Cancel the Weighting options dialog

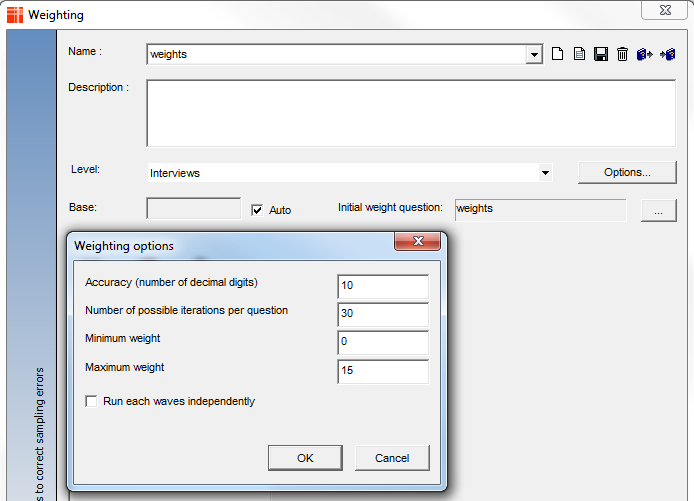(x=392, y=458)
